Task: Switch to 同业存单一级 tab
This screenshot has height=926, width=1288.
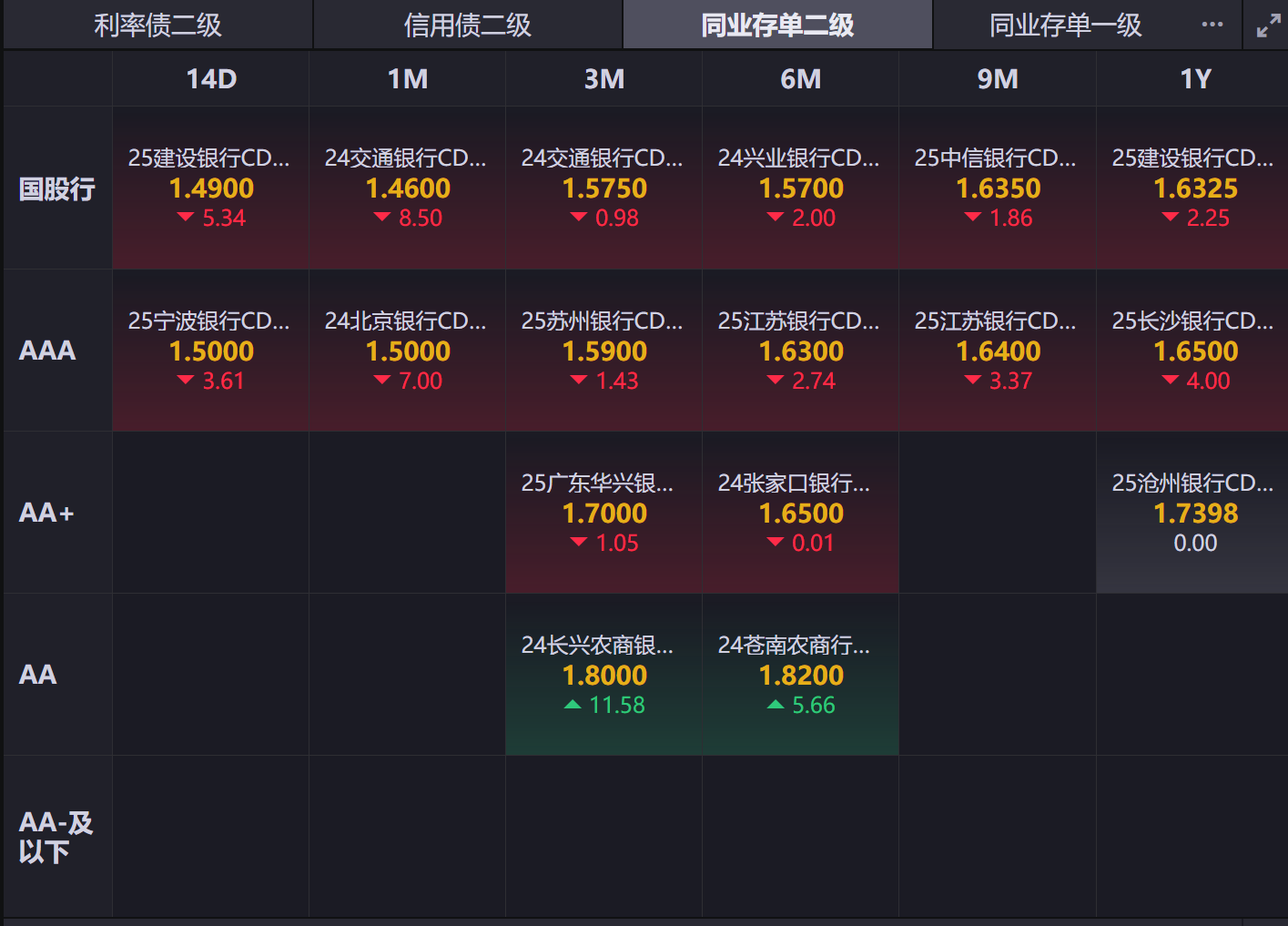Action: click(1066, 25)
